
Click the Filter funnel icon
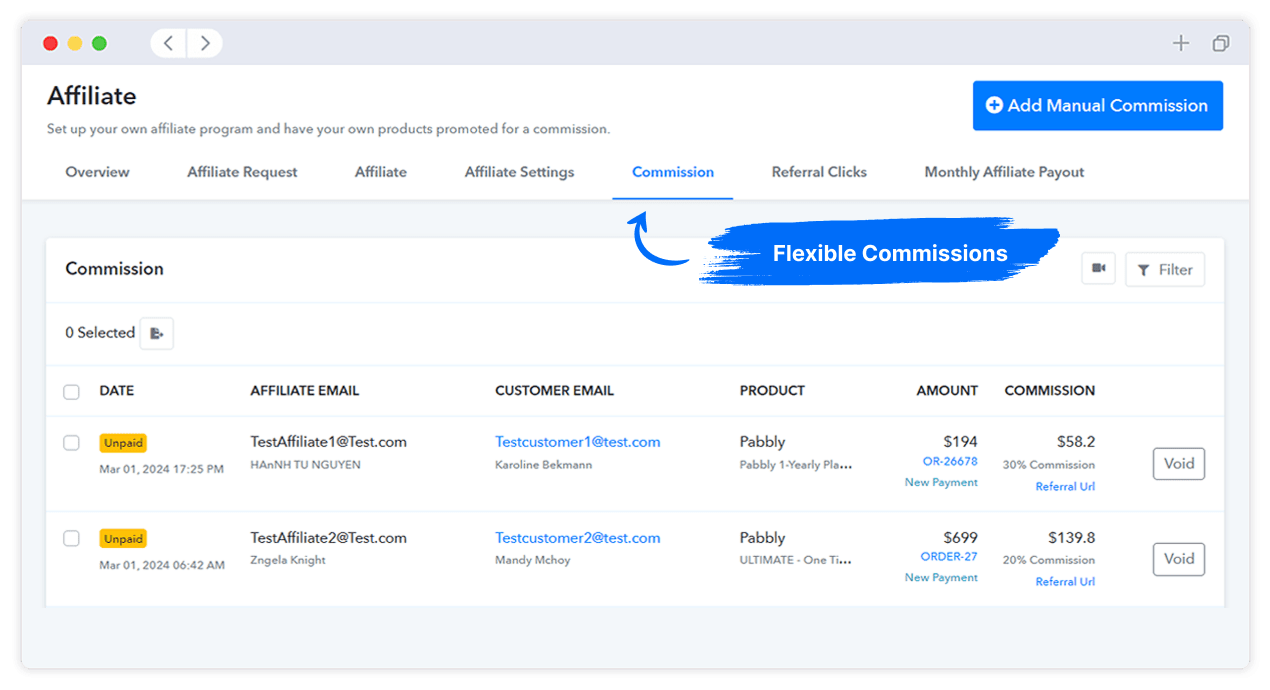[x=1144, y=269]
